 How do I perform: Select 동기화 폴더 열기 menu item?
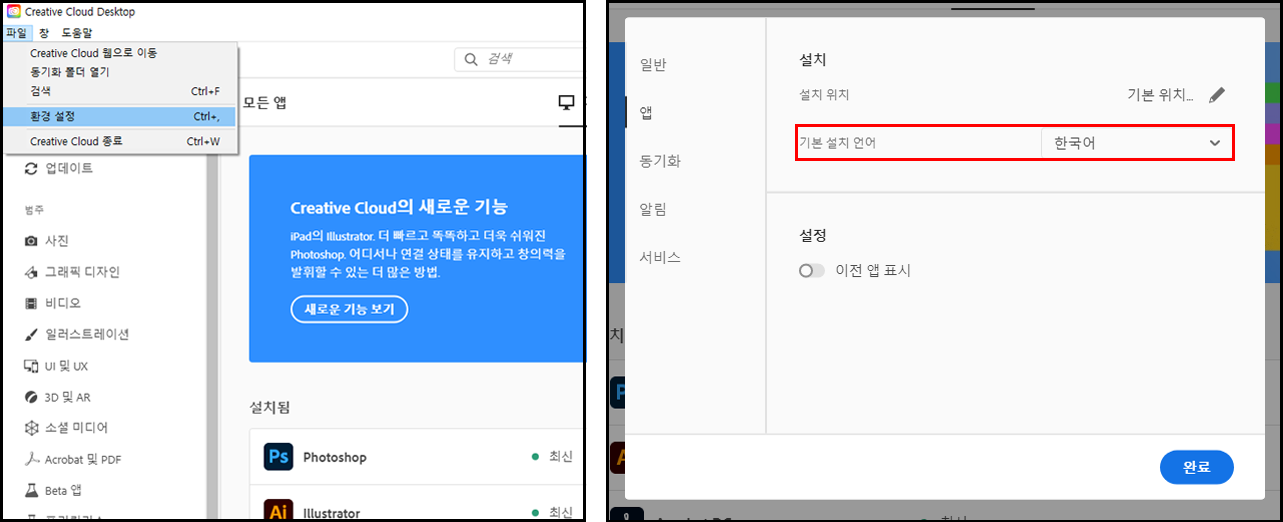120,72
